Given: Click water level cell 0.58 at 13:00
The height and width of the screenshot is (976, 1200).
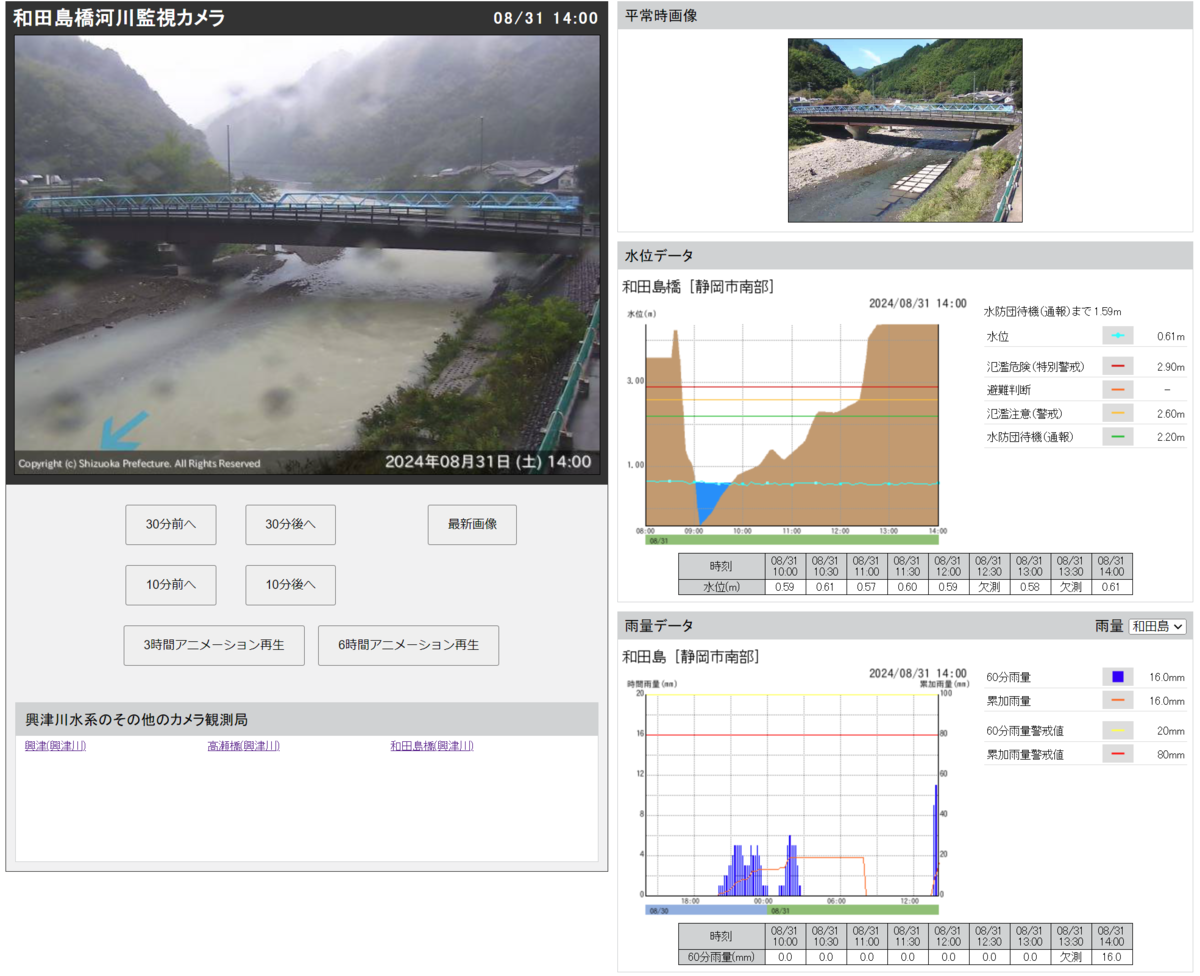Looking at the screenshot, I should pyautogui.click(x=1030, y=587).
